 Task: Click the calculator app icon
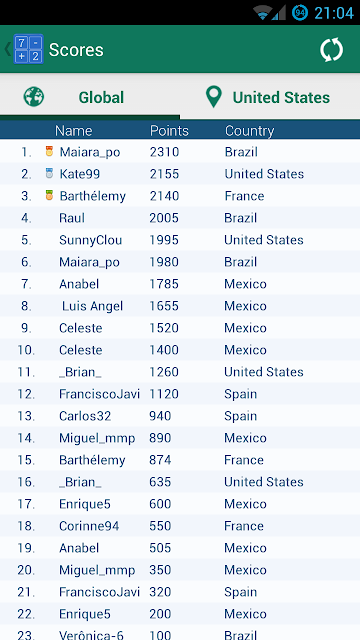28,49
